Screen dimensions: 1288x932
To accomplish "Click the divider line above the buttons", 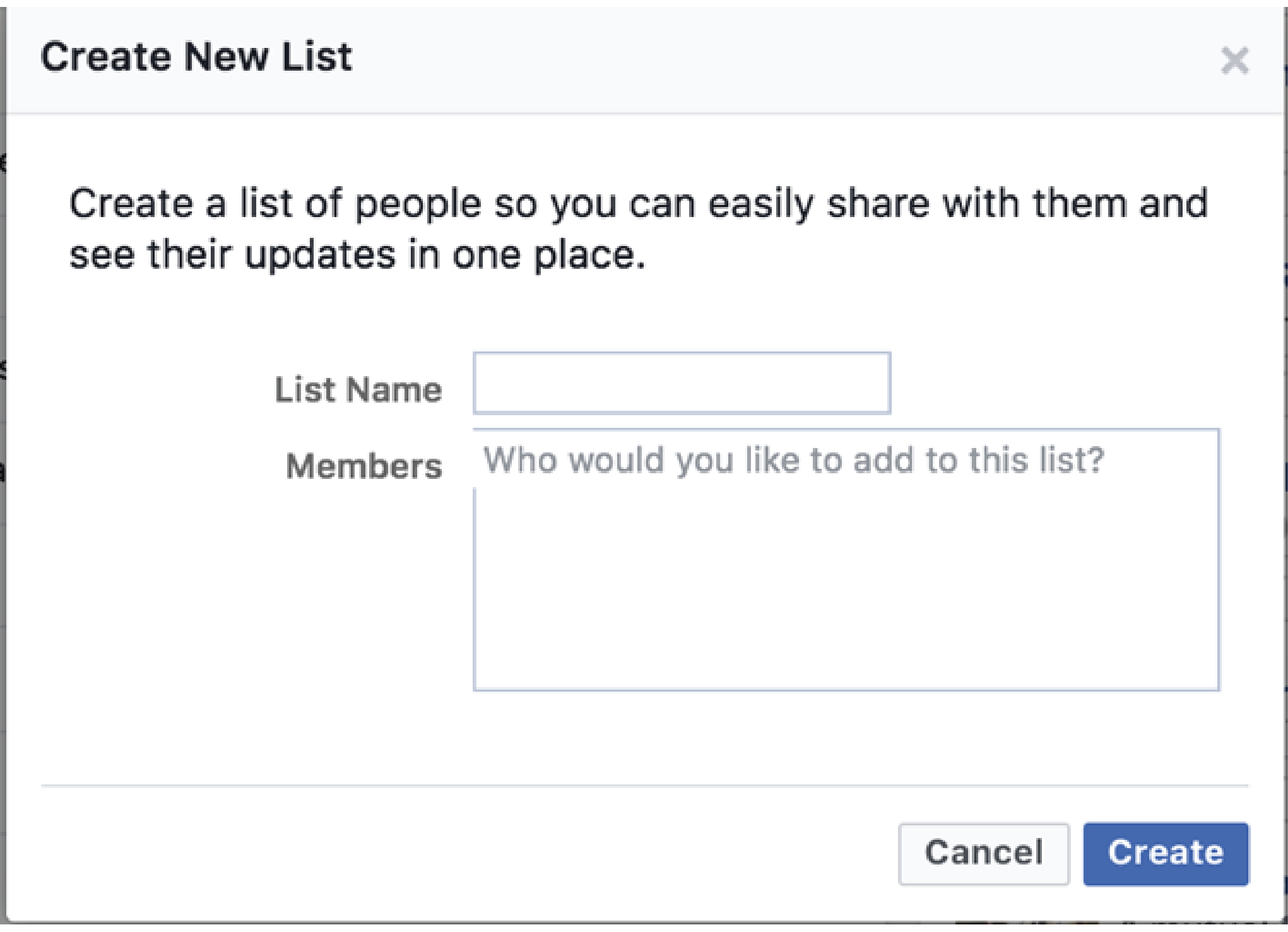I will click(x=644, y=786).
